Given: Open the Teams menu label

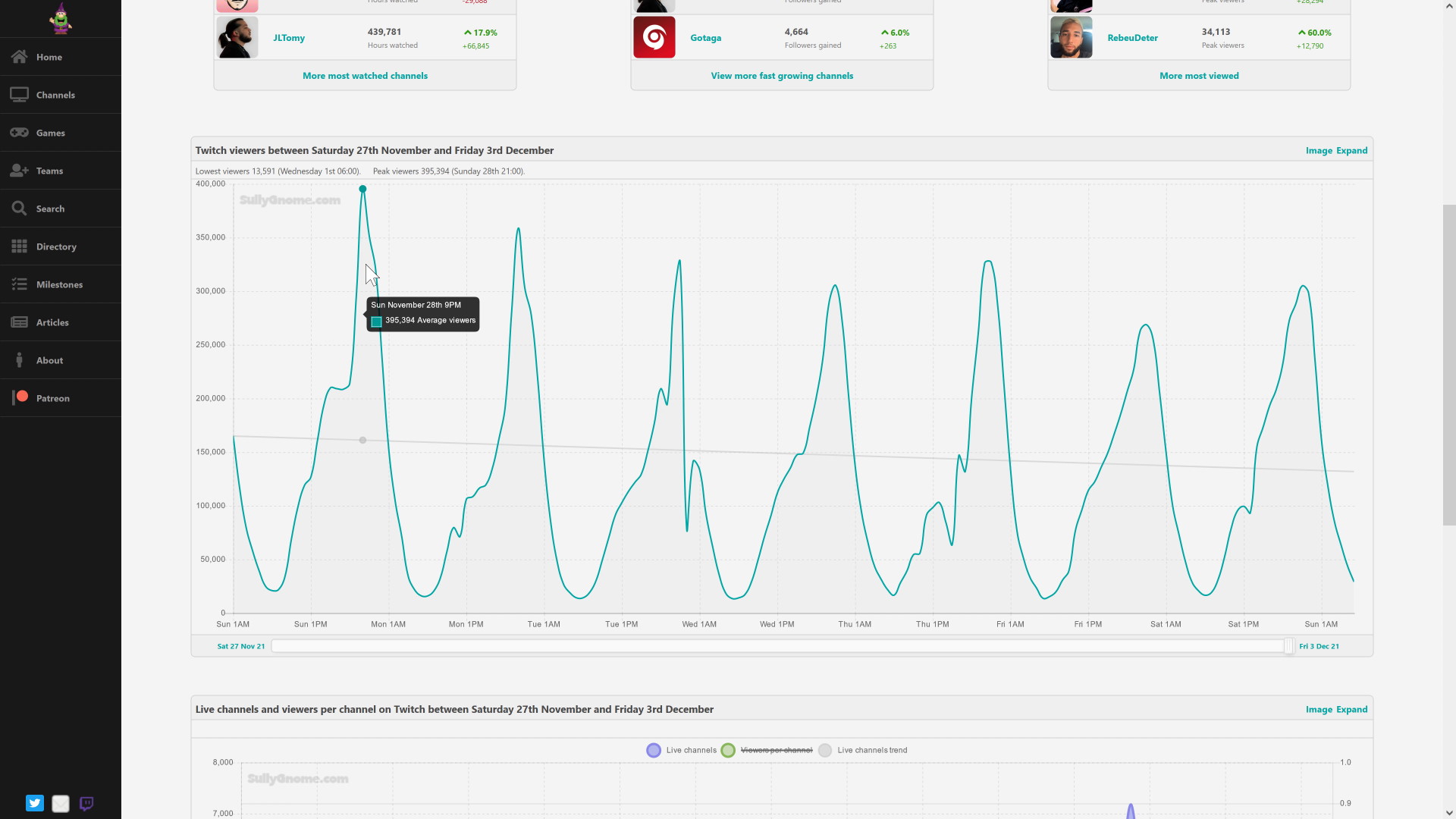Looking at the screenshot, I should 49,171.
